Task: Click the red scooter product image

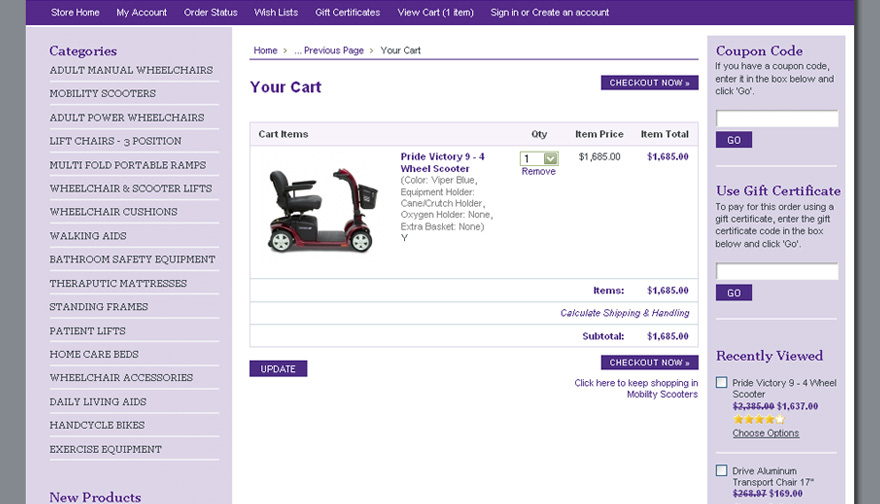Action: point(322,210)
